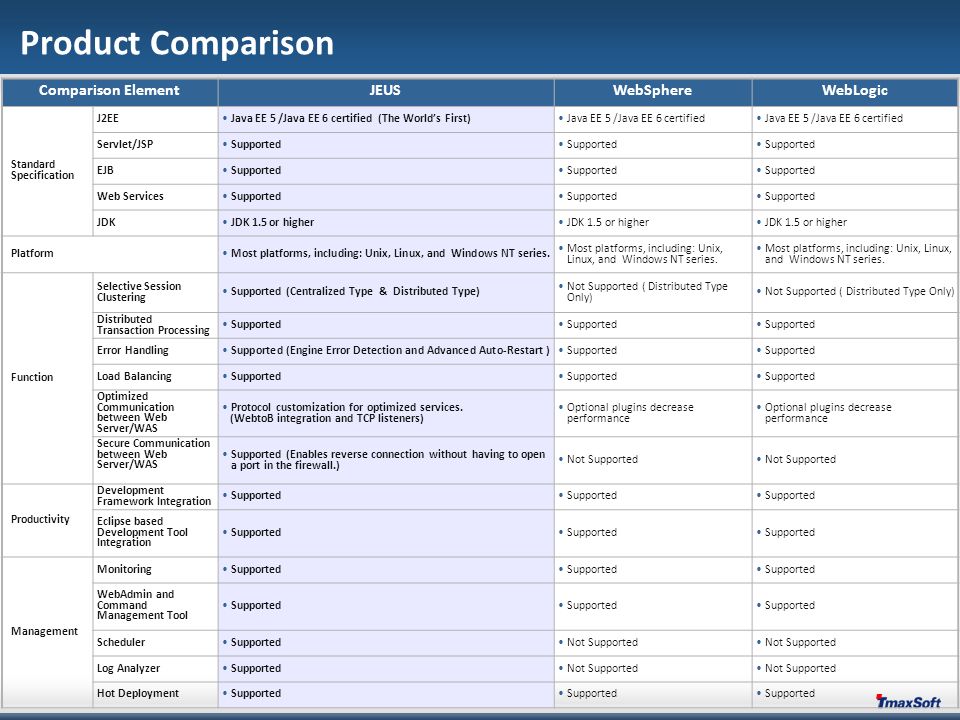Click WebLogic Java EE certified cell

click(x=855, y=119)
